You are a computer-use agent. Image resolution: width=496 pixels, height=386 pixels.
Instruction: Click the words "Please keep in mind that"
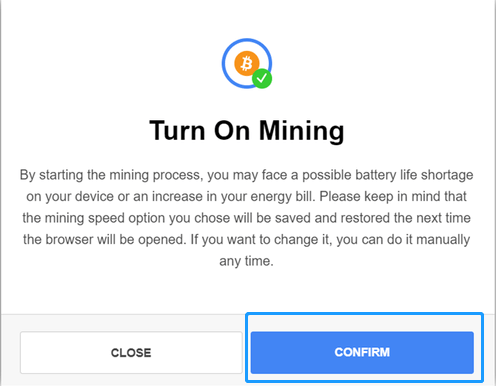click(x=393, y=196)
